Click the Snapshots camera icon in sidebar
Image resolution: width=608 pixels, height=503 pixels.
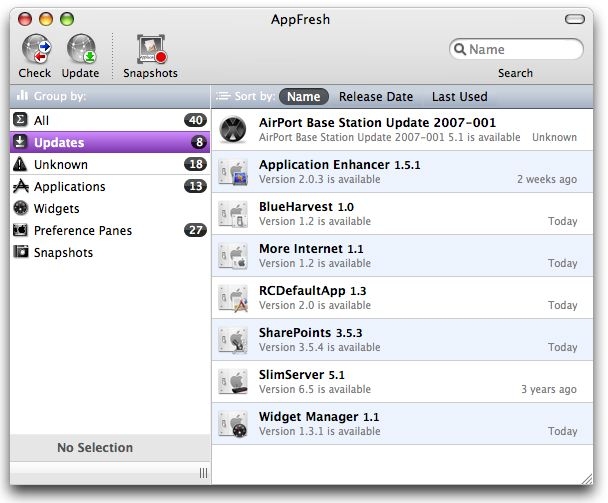pyautogui.click(x=21, y=252)
